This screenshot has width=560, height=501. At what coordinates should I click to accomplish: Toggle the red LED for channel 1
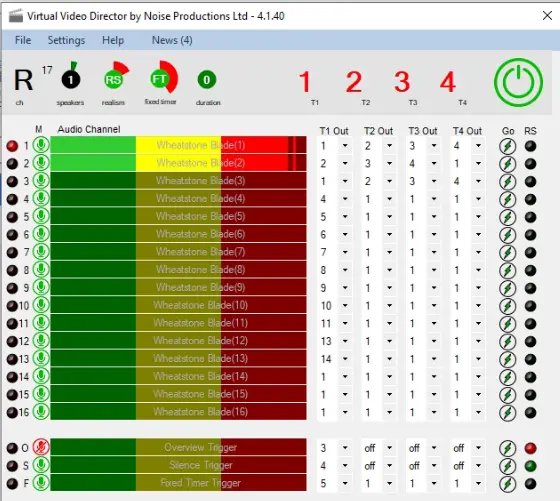(x=12, y=146)
